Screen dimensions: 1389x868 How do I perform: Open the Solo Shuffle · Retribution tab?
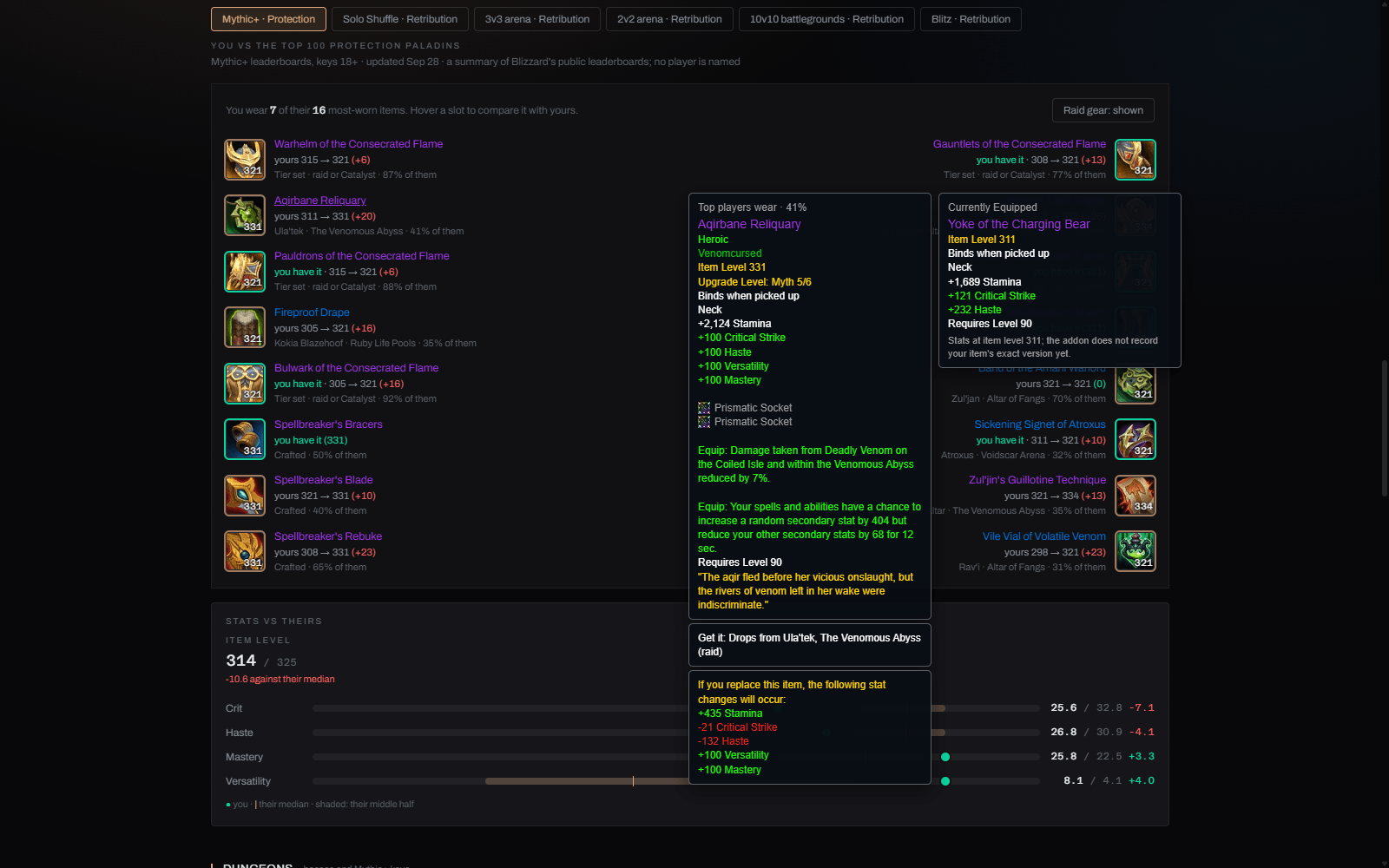click(400, 19)
